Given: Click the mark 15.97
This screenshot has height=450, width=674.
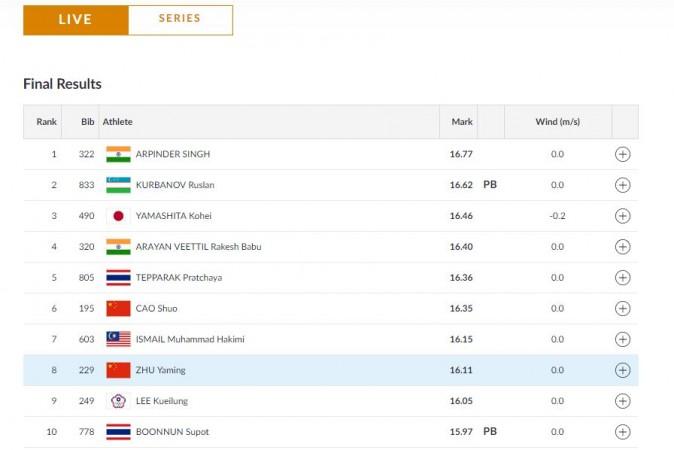Looking at the screenshot, I should click(461, 432).
